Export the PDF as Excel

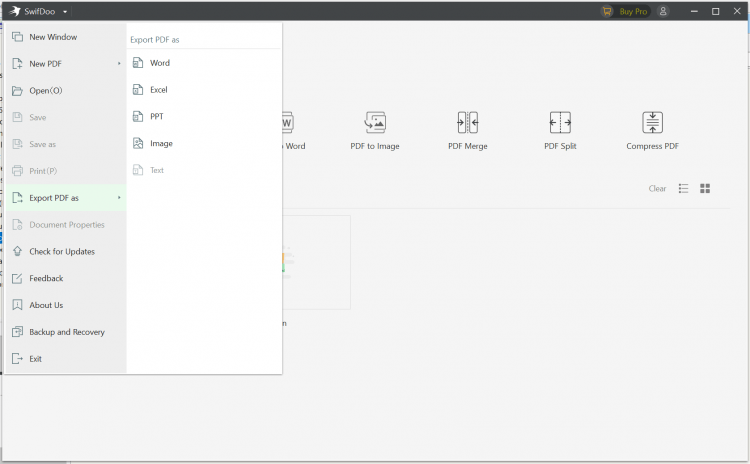point(204,89)
